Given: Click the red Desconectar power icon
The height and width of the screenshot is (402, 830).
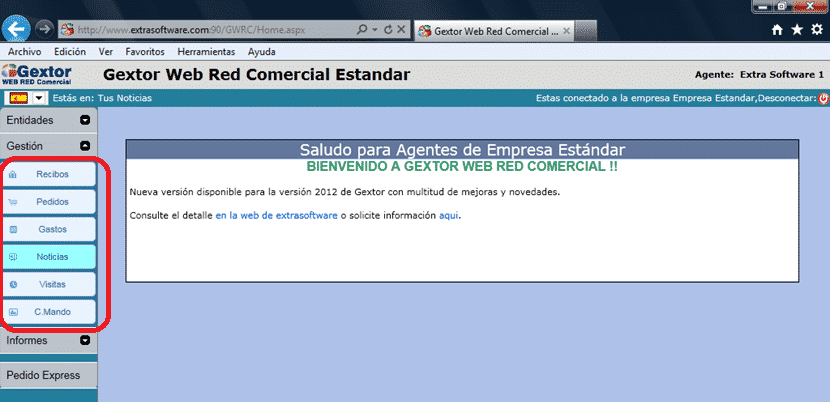Looking at the screenshot, I should (824, 98).
